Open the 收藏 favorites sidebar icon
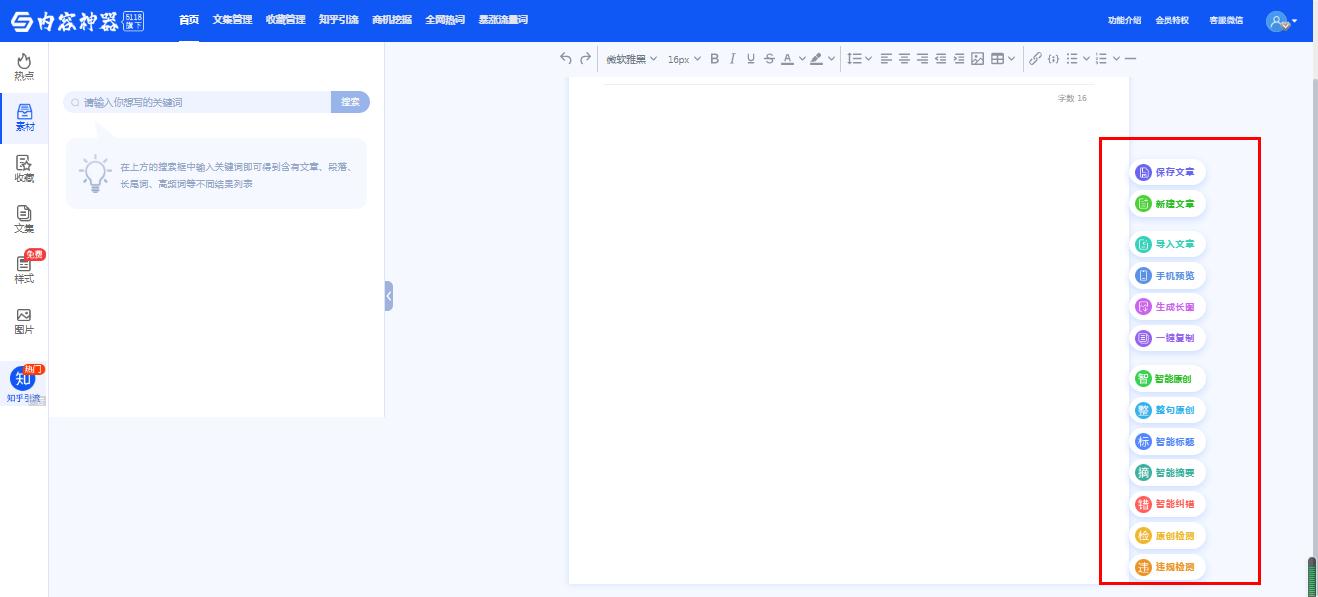This screenshot has height=597, width=1318. click(24, 168)
